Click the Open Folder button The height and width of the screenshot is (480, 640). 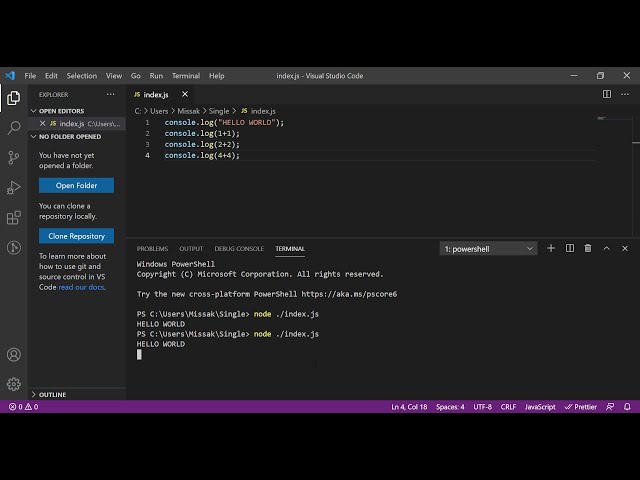[76, 185]
